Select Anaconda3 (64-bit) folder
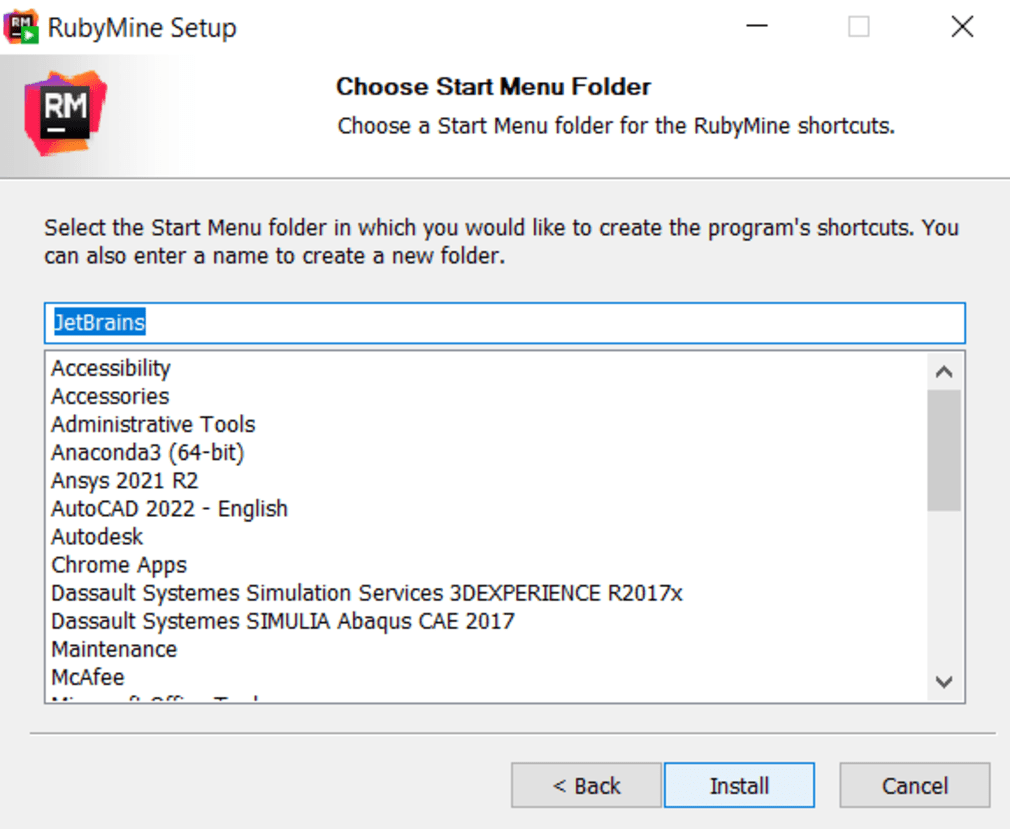Image resolution: width=1010 pixels, height=829 pixels. 147,452
